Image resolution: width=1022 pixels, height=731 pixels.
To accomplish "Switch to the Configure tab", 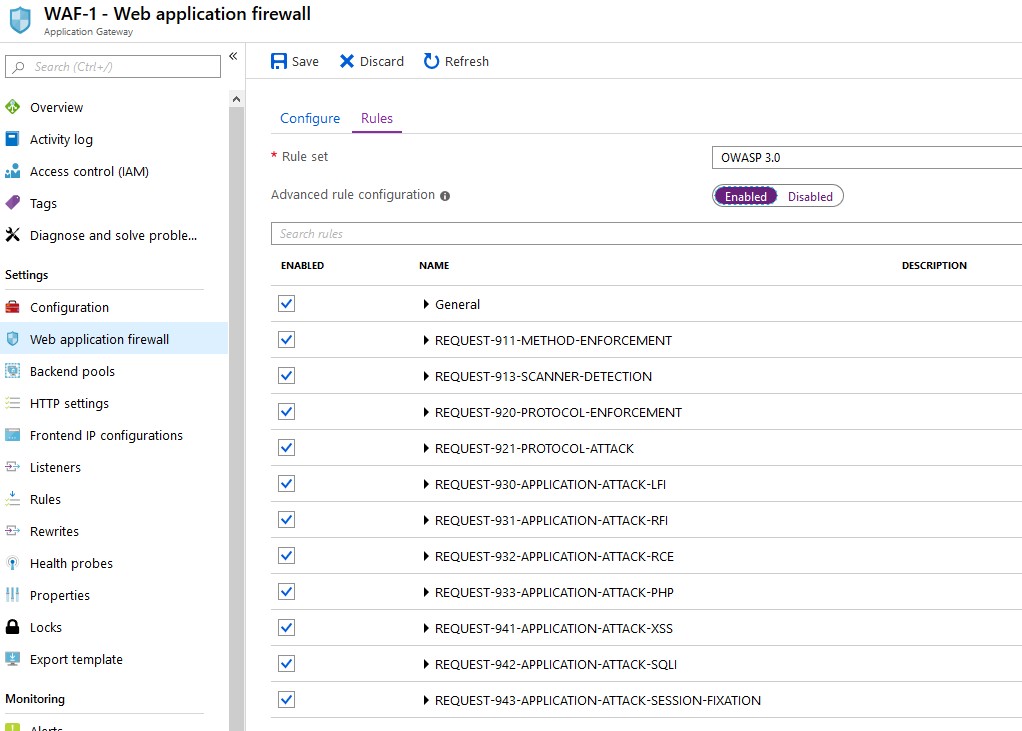I will tap(310, 118).
